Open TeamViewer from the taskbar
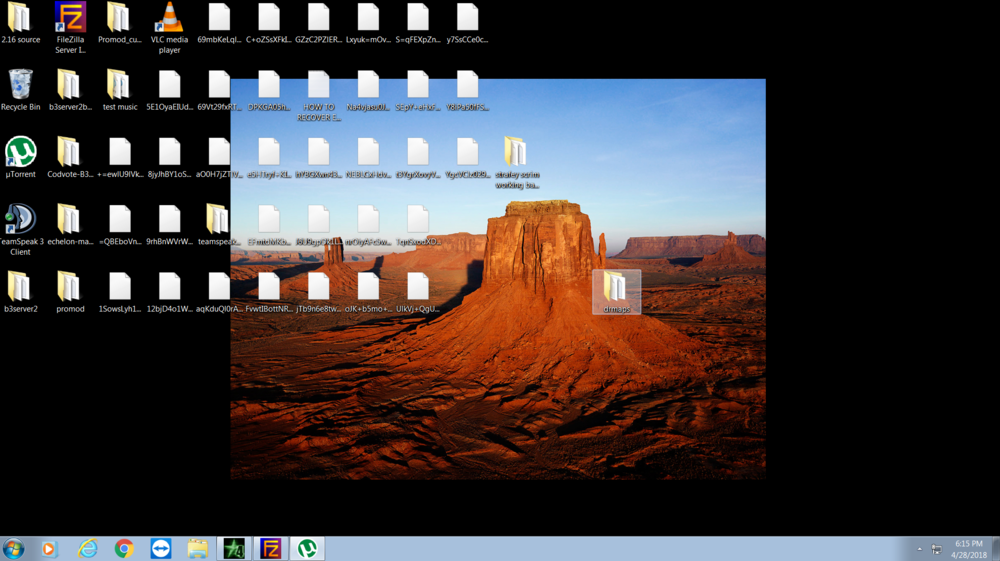Image resolution: width=1000 pixels, height=561 pixels. pyautogui.click(x=161, y=548)
